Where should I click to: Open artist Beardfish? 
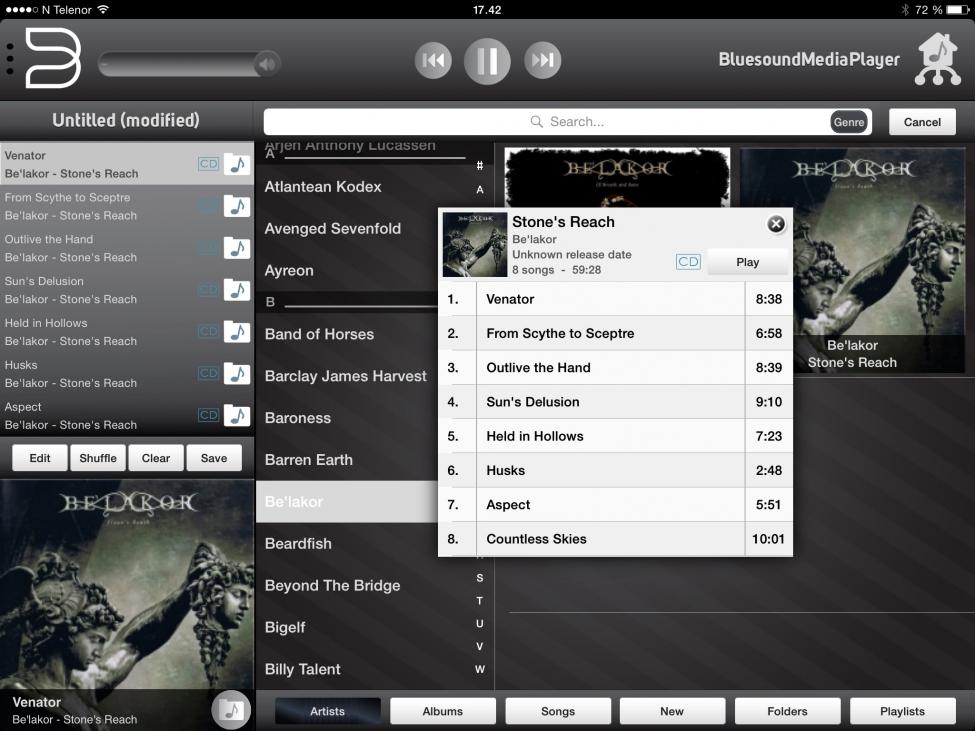[298, 543]
